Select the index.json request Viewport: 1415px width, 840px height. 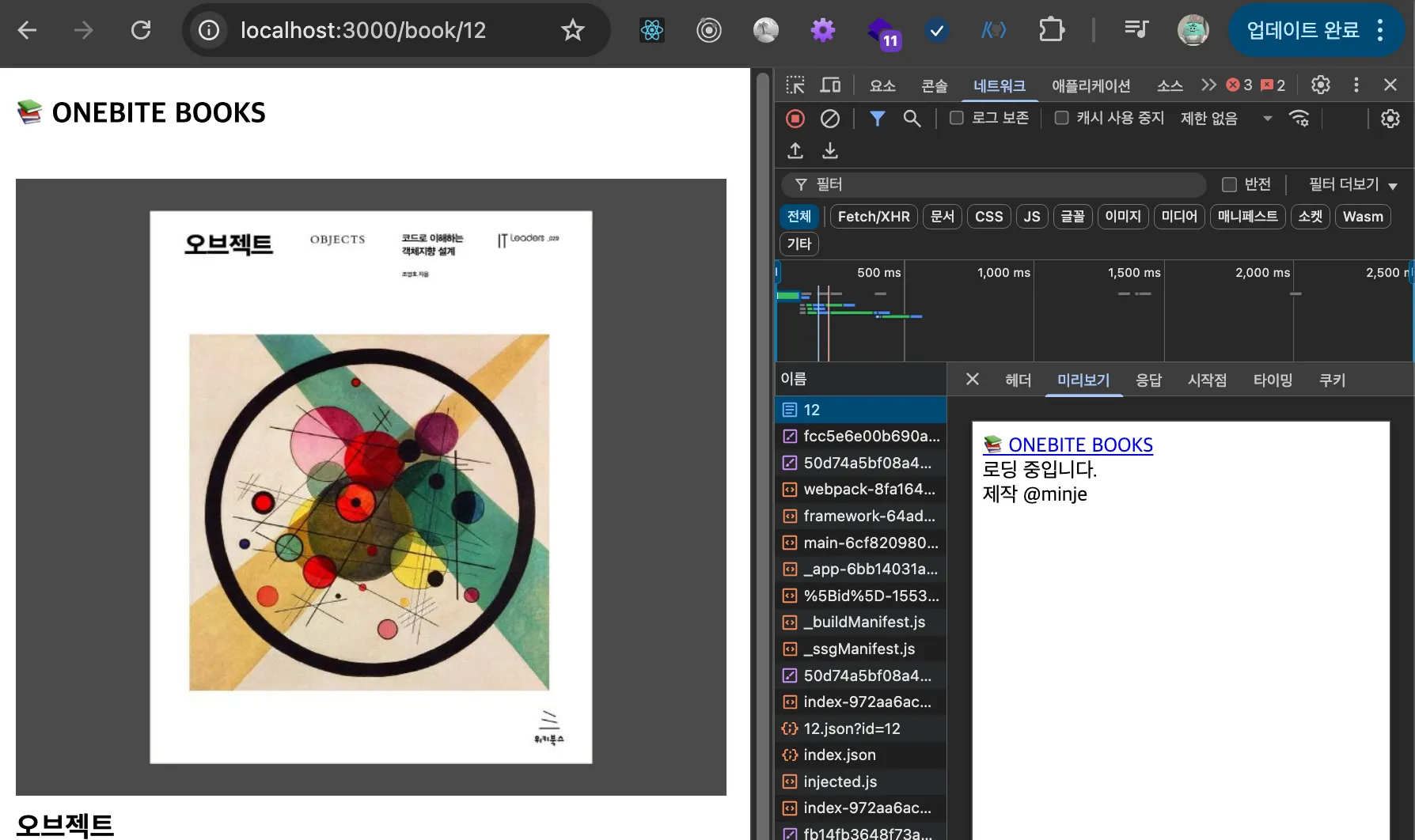[861, 755]
